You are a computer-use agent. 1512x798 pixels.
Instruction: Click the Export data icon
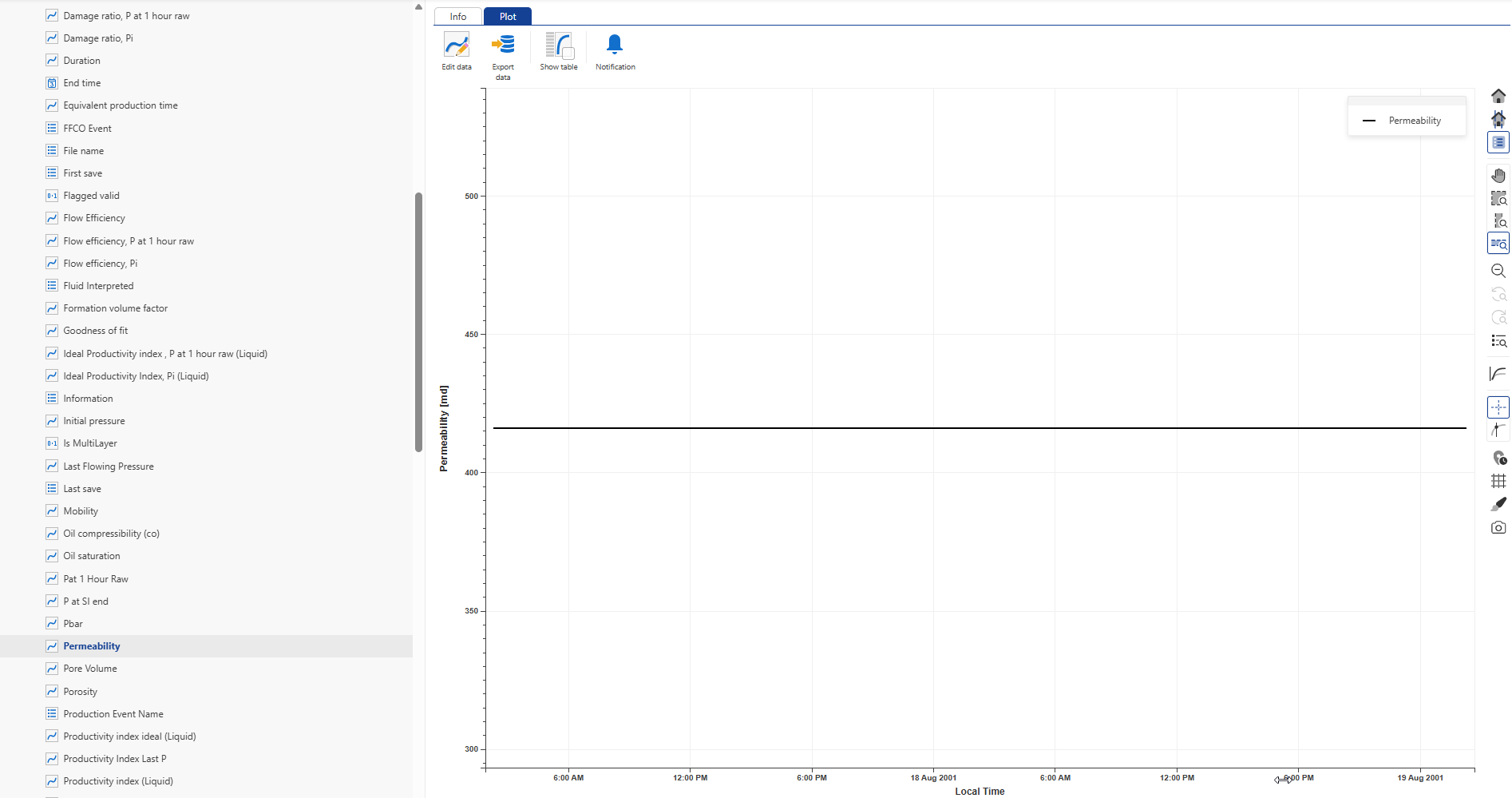[x=503, y=46]
